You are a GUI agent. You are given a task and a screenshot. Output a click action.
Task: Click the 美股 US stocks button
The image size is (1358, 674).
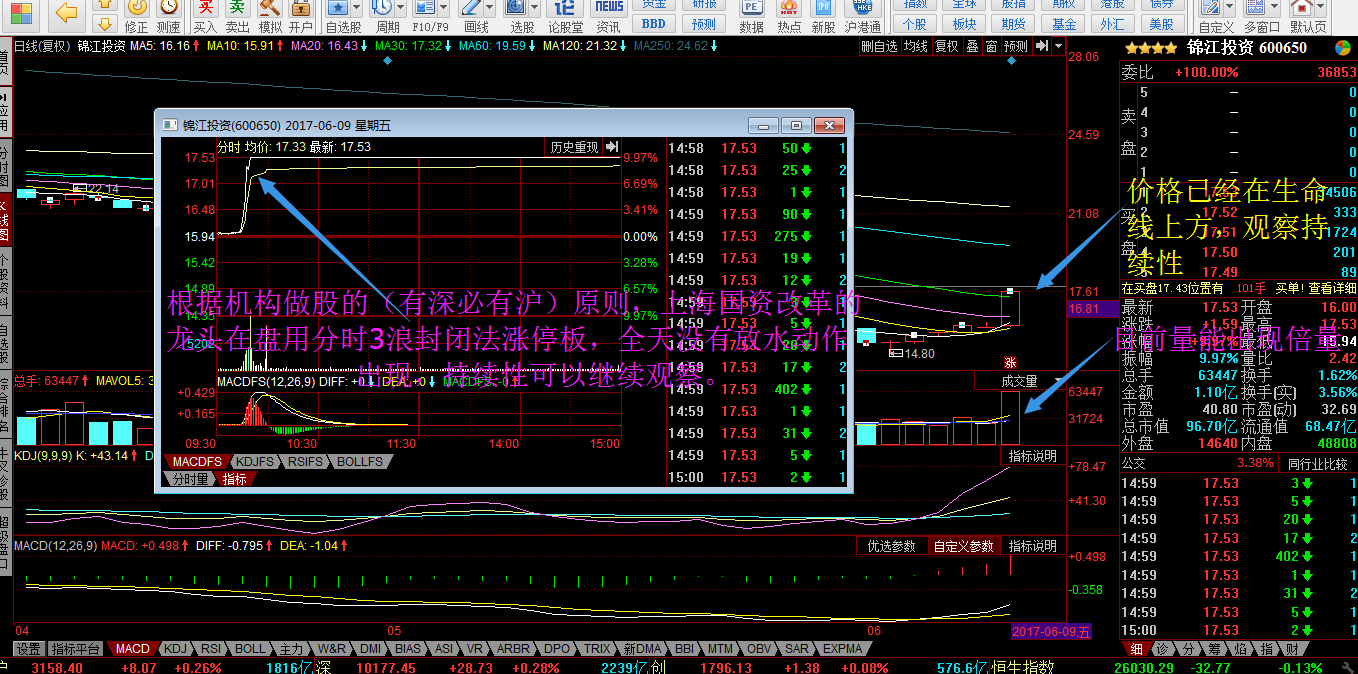tap(1162, 24)
